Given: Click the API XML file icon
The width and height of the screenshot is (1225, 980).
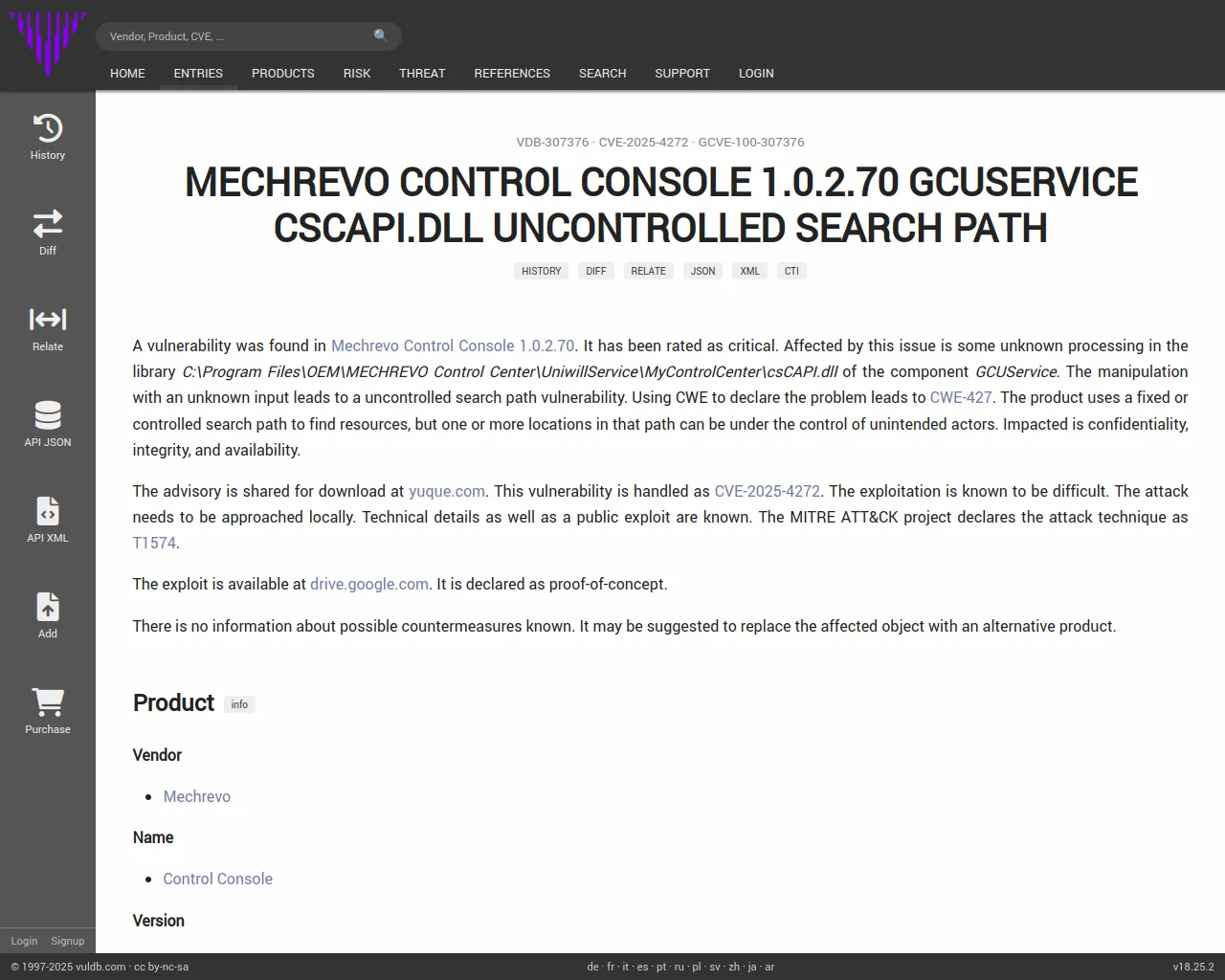Looking at the screenshot, I should click(x=48, y=511).
